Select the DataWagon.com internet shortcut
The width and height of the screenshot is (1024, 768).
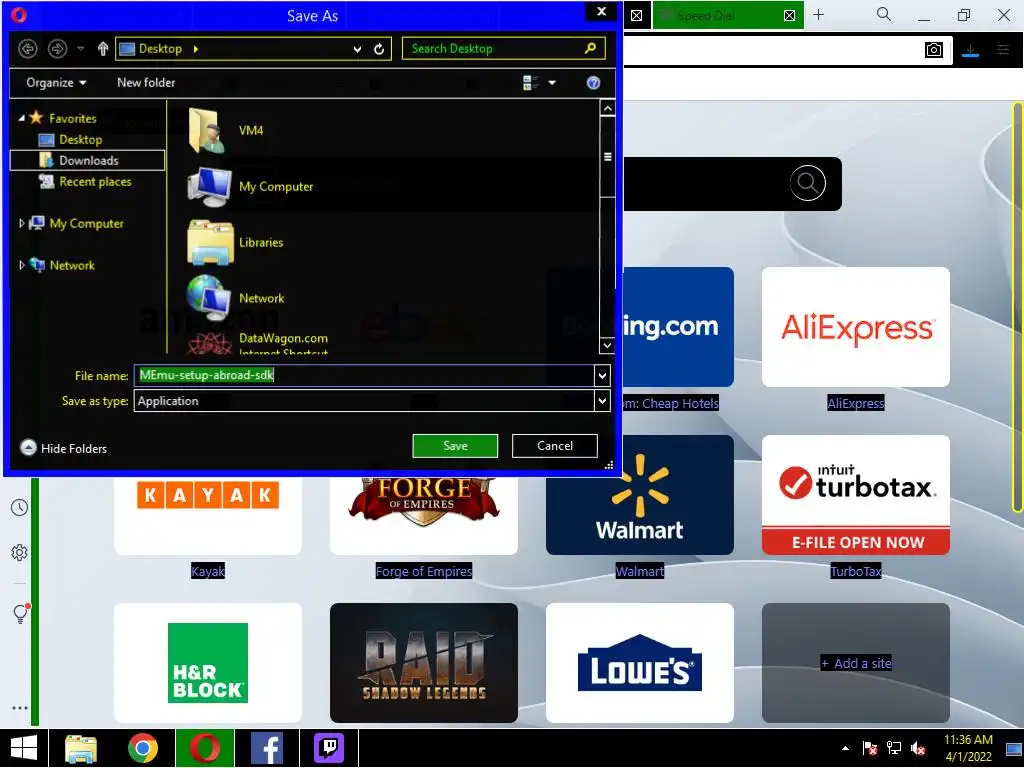[x=257, y=342]
